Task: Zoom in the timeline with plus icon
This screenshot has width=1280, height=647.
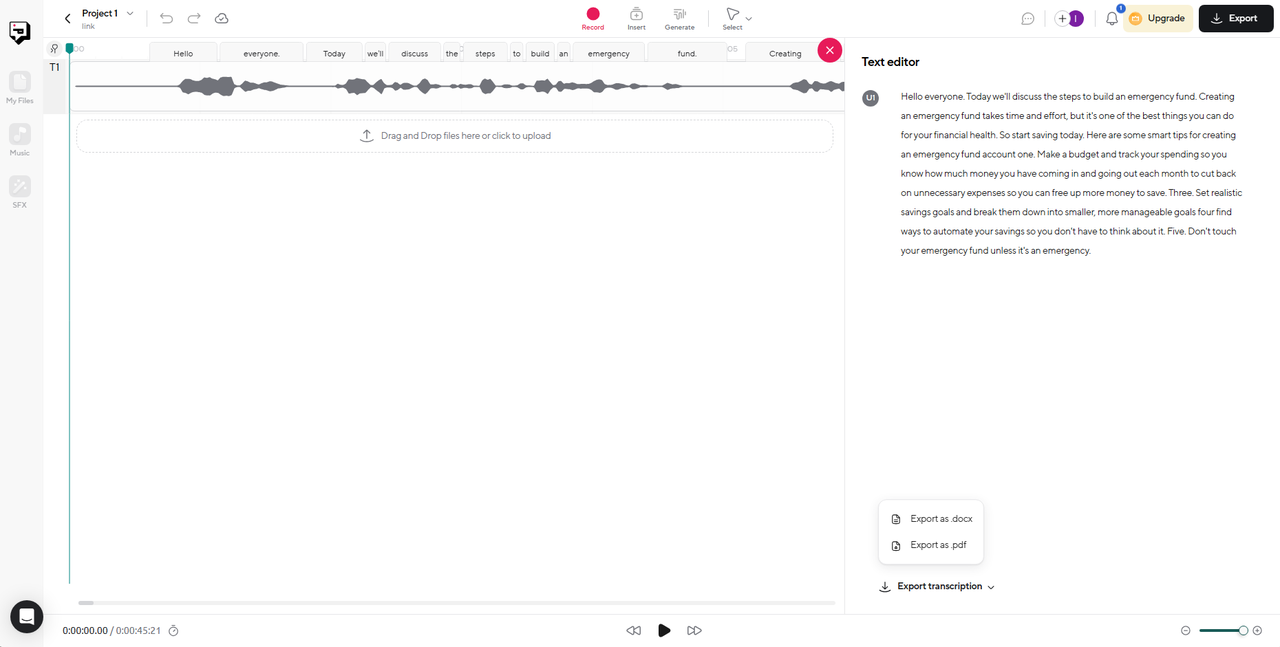Action: pyautogui.click(x=1257, y=631)
